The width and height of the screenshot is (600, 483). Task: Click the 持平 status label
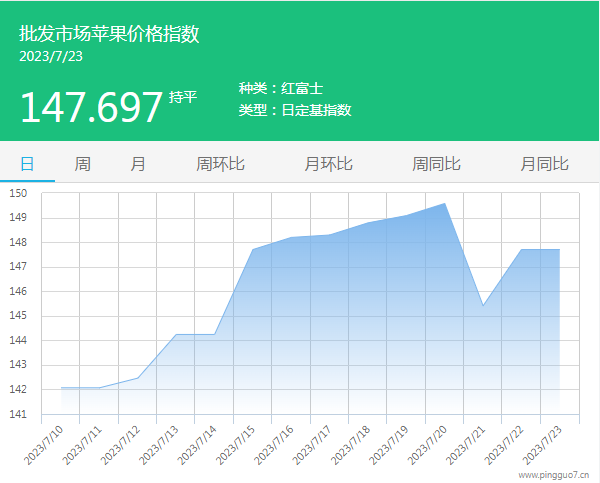(x=184, y=97)
